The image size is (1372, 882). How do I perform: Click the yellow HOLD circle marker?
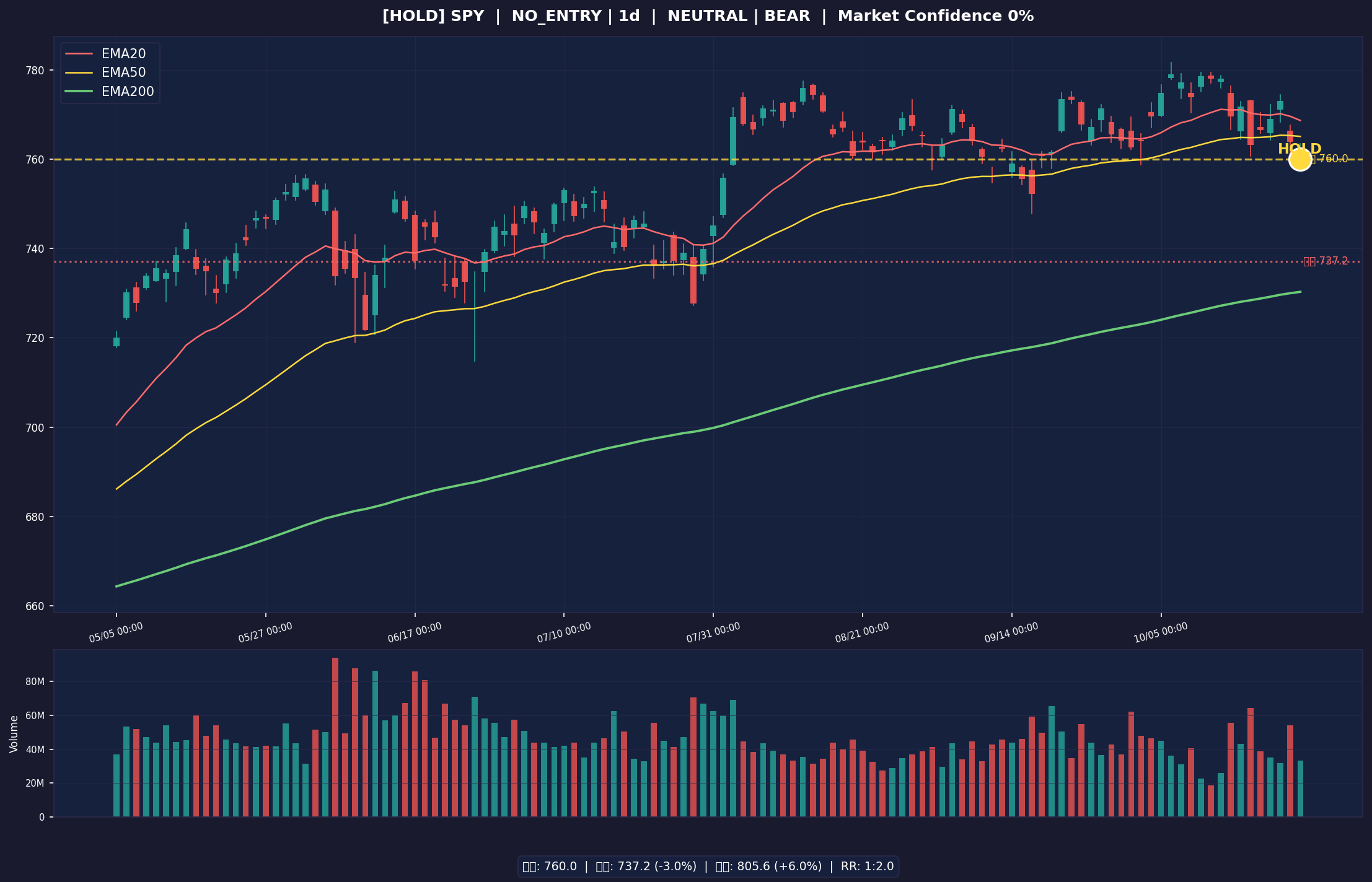point(1299,159)
